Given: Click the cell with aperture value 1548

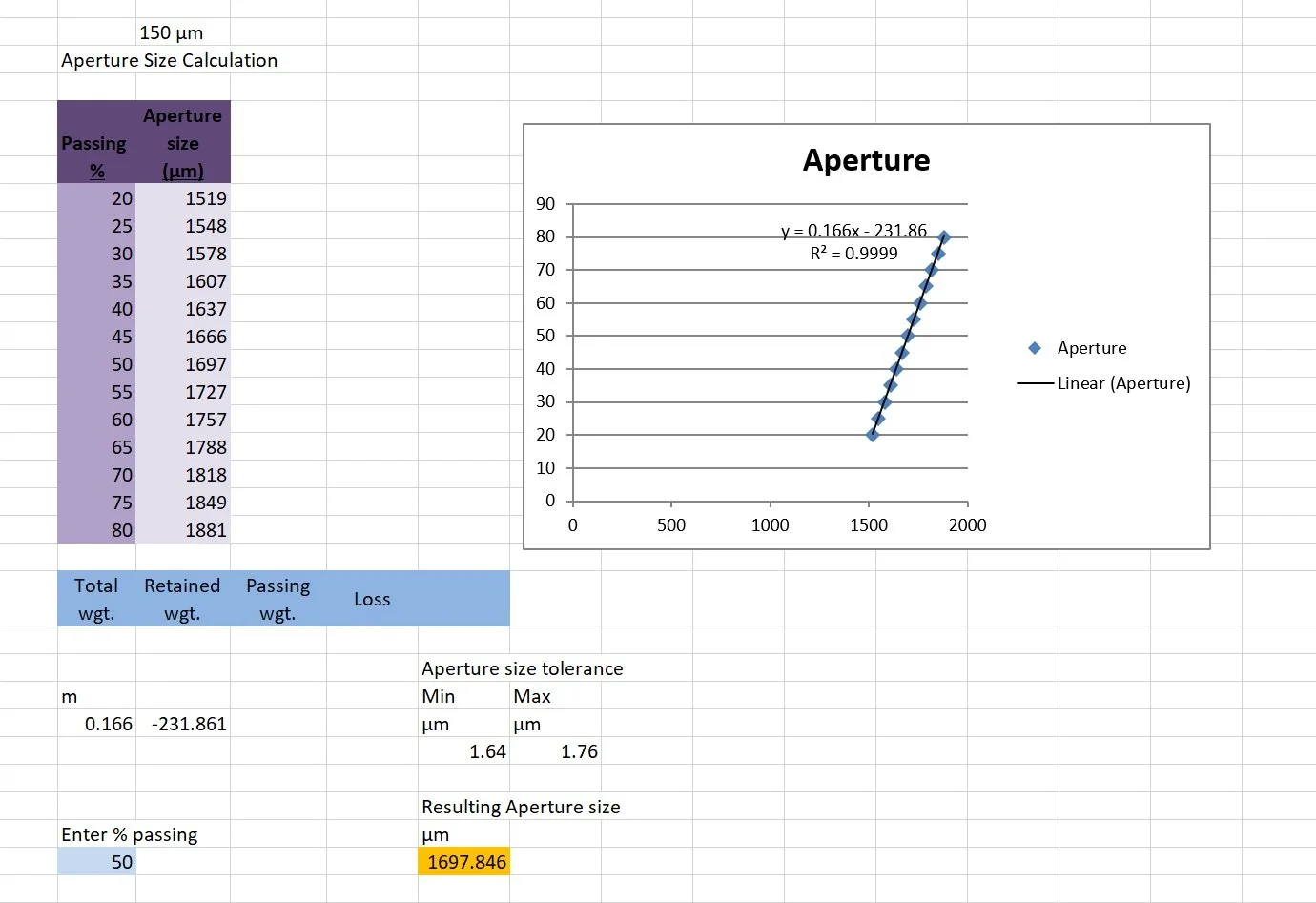Looking at the screenshot, I should click(x=183, y=226).
